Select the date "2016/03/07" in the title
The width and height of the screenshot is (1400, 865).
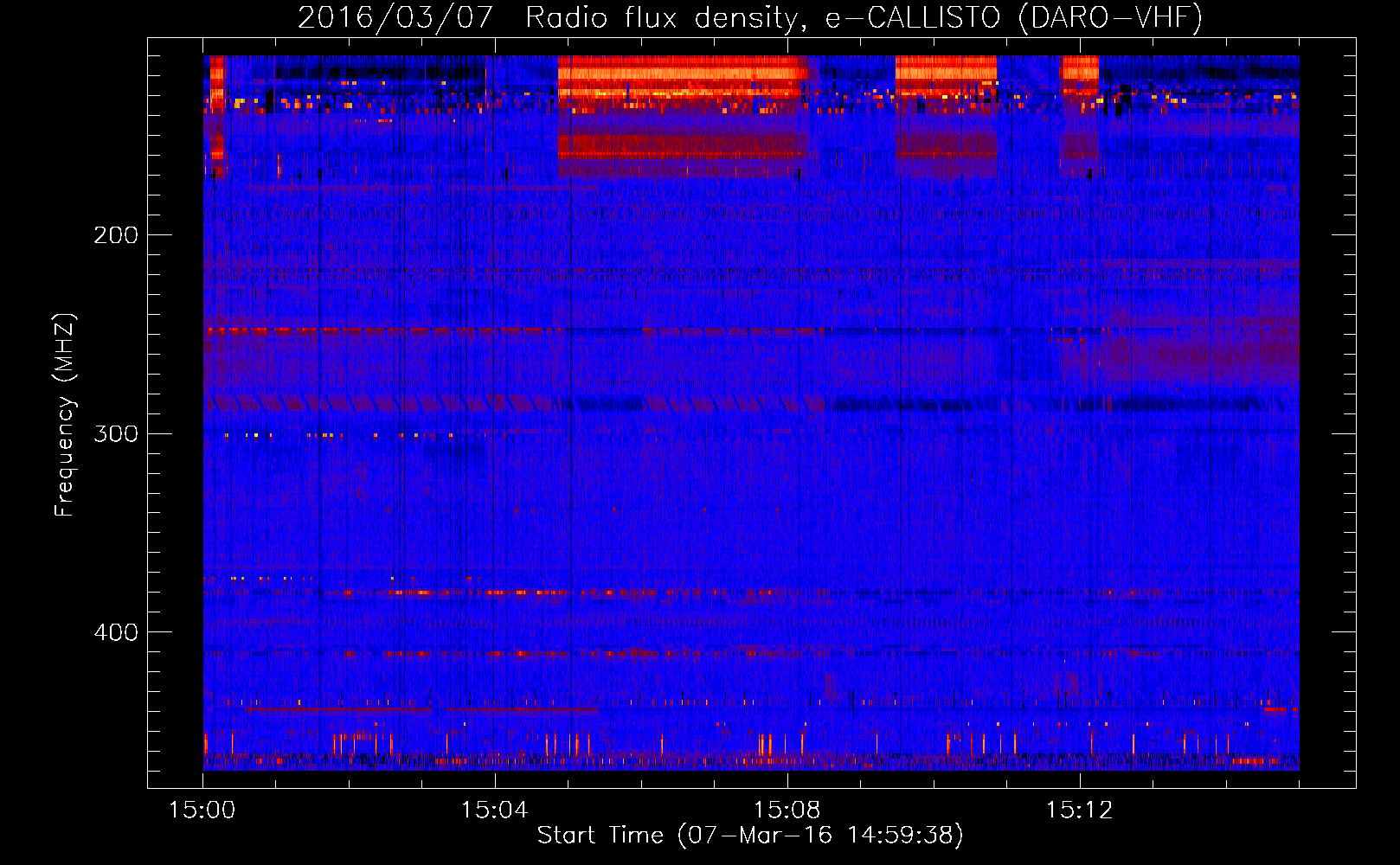tap(395, 17)
